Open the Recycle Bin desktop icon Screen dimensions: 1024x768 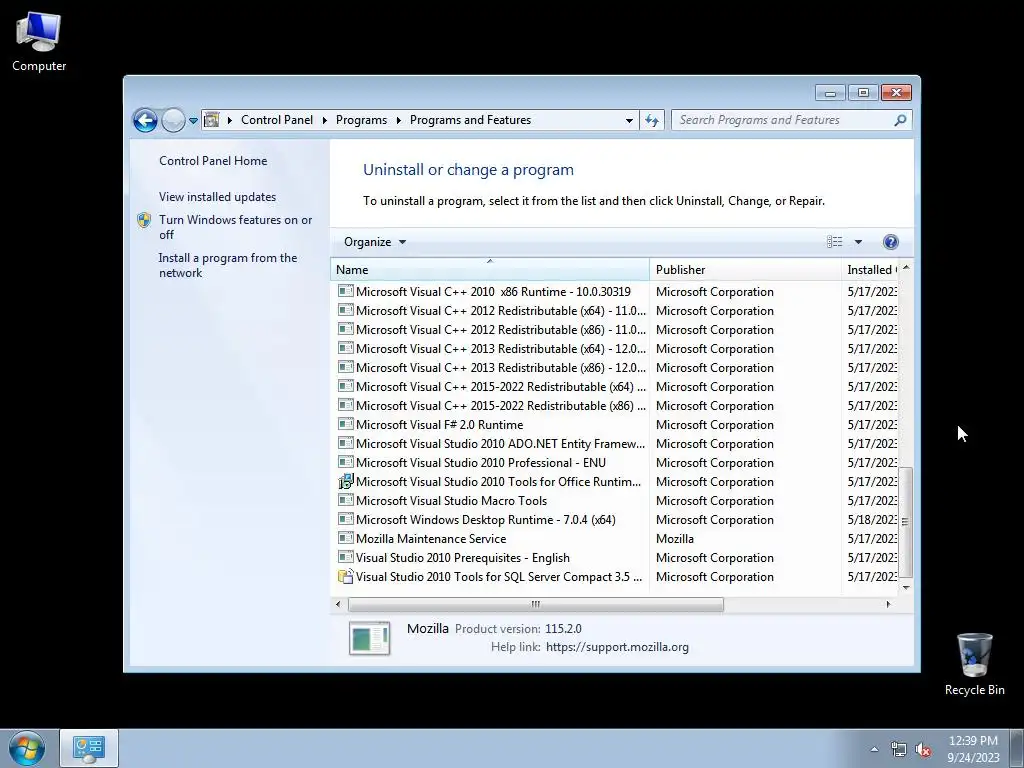coord(974,664)
